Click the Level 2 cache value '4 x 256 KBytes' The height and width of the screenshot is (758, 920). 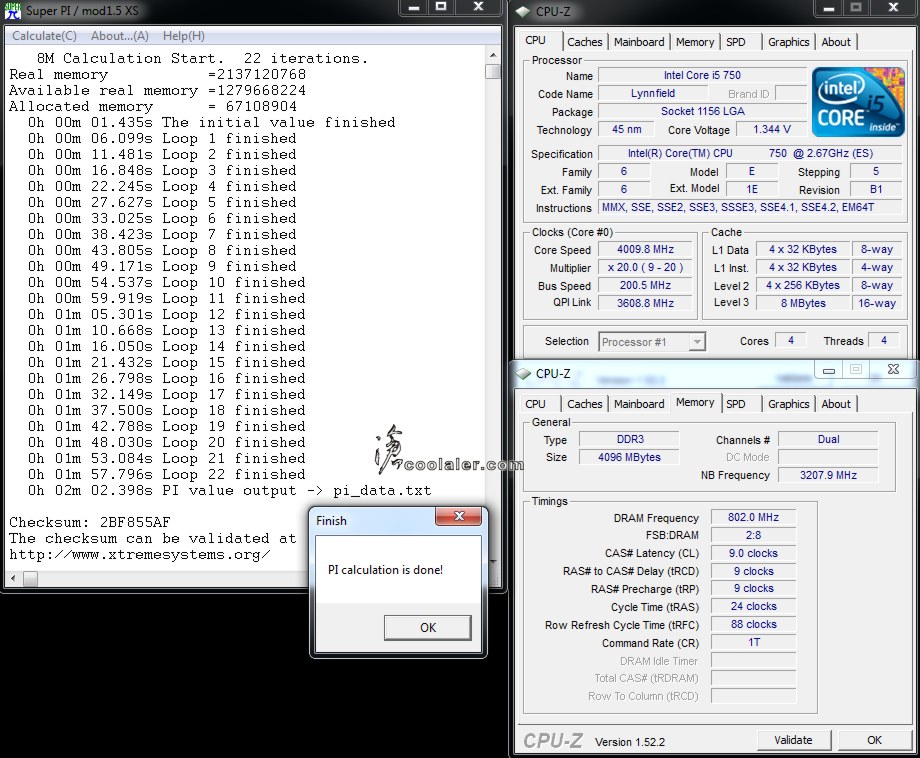803,285
